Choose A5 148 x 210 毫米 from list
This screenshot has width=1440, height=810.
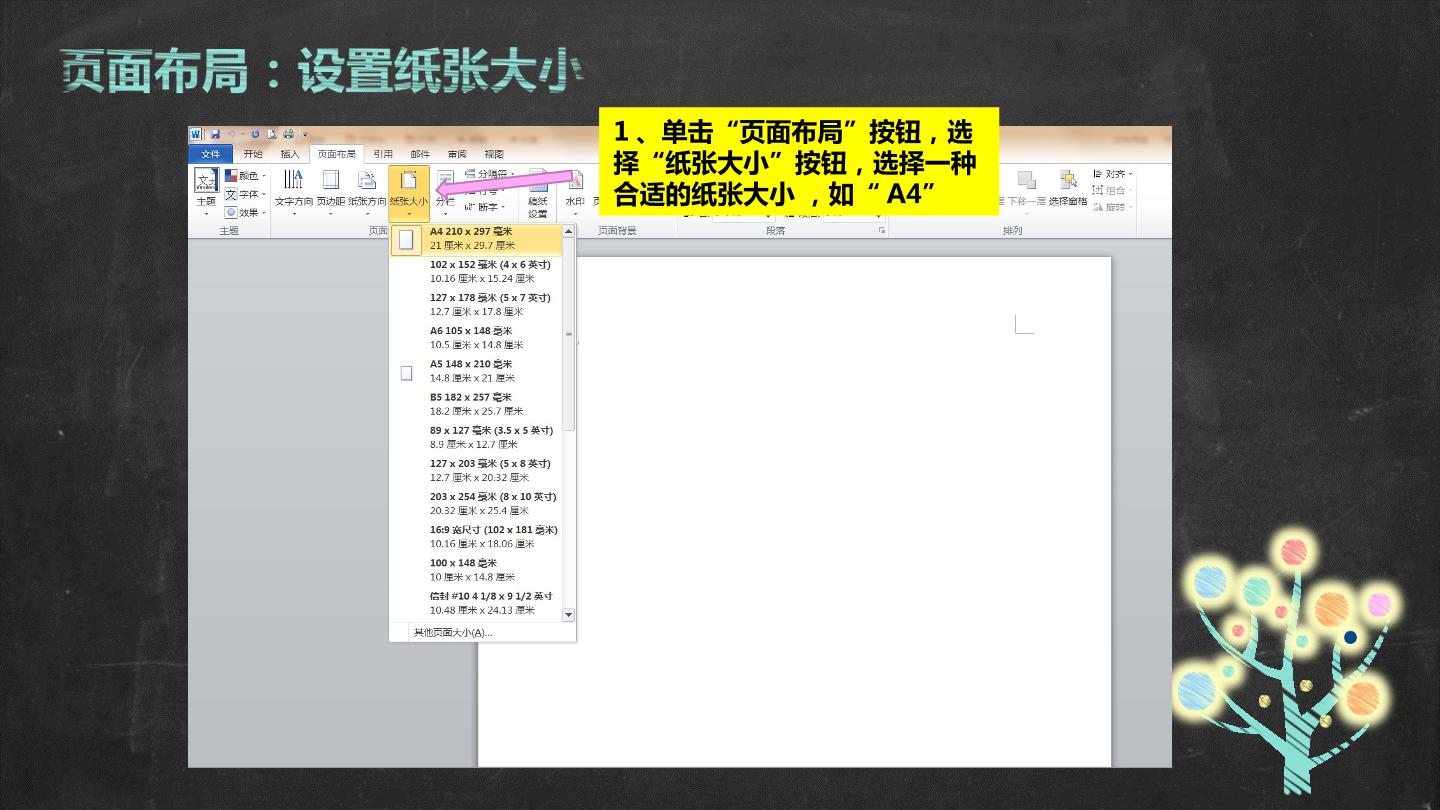click(476, 372)
